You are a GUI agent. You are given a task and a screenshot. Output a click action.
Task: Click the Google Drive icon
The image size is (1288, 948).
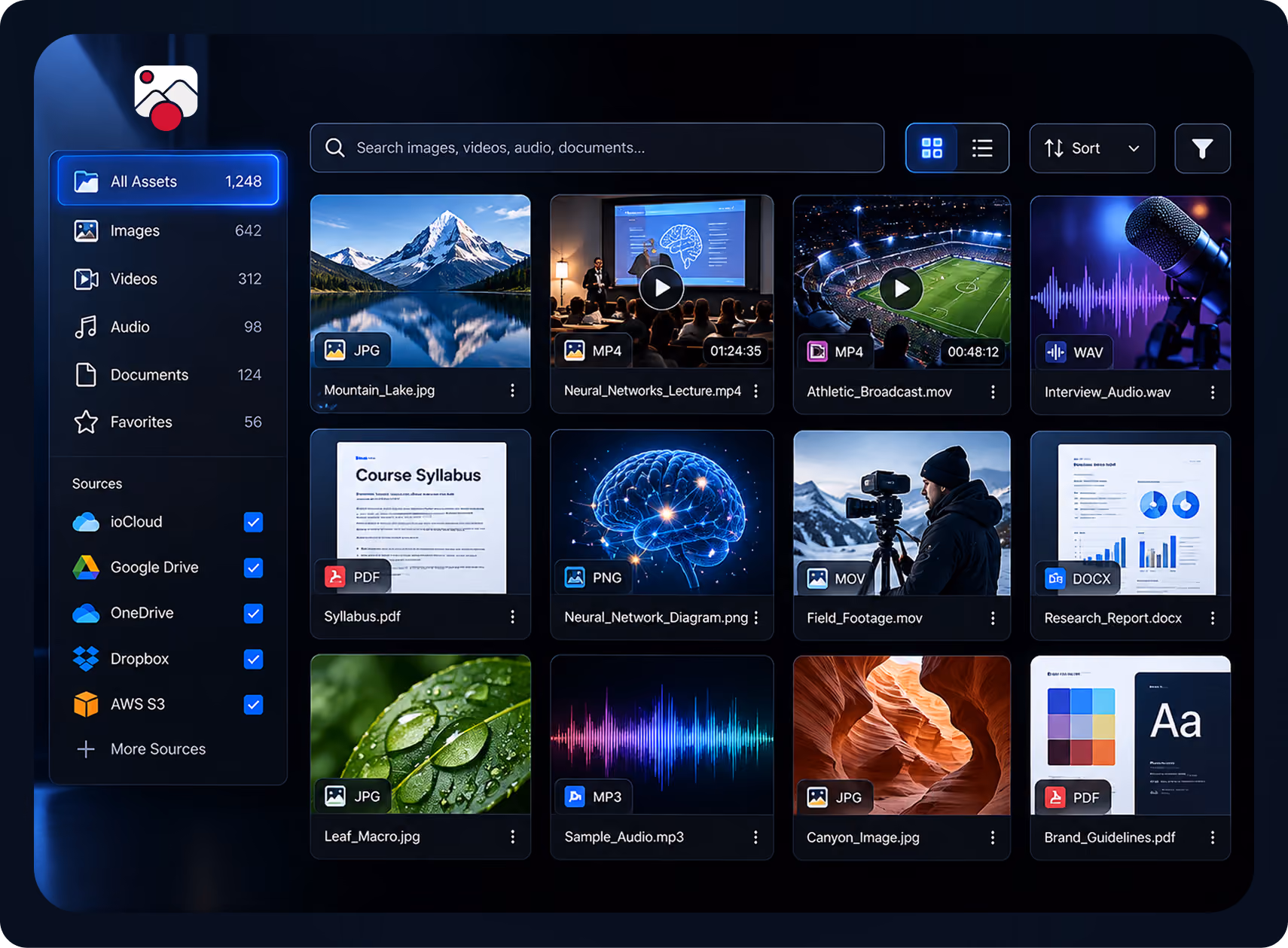click(86, 568)
